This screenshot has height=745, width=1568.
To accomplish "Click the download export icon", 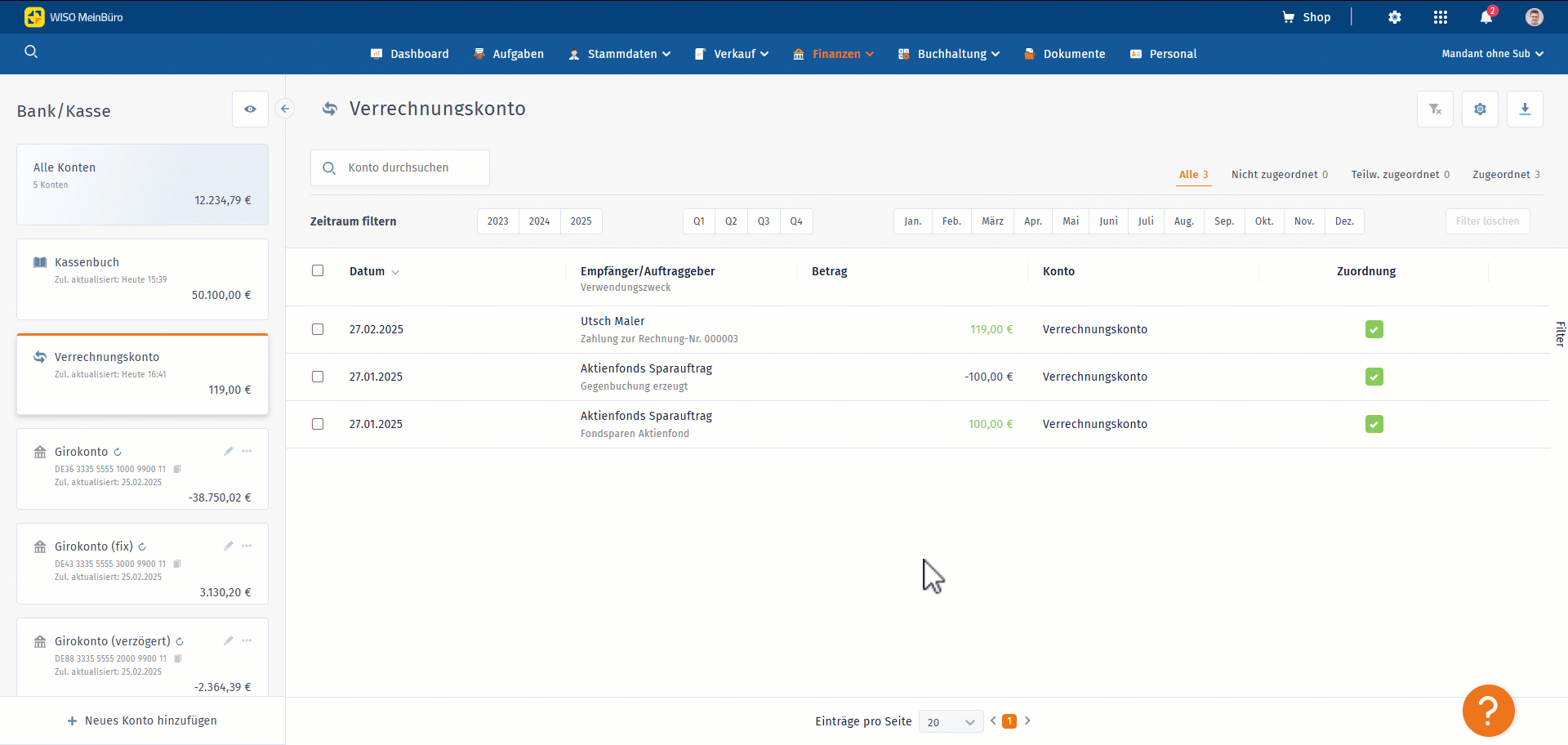I will tap(1525, 109).
